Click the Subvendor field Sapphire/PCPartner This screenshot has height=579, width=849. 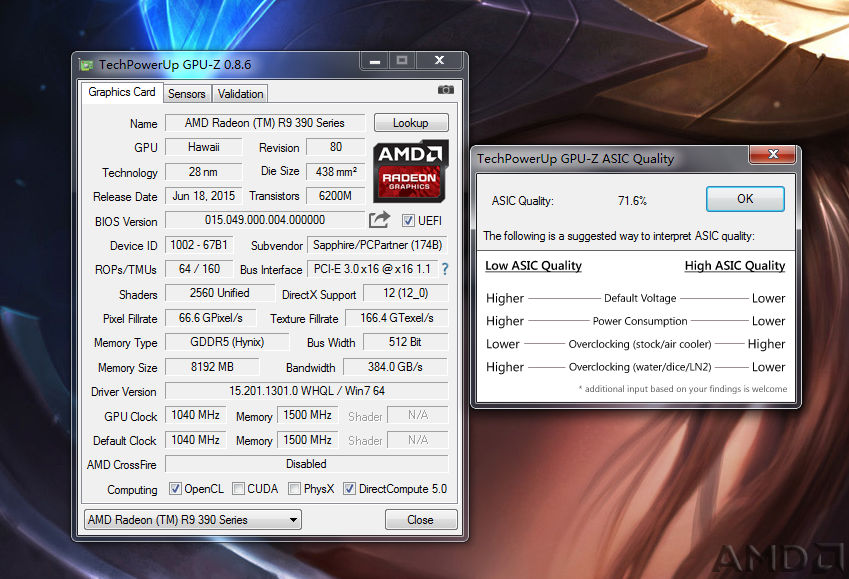pos(377,245)
